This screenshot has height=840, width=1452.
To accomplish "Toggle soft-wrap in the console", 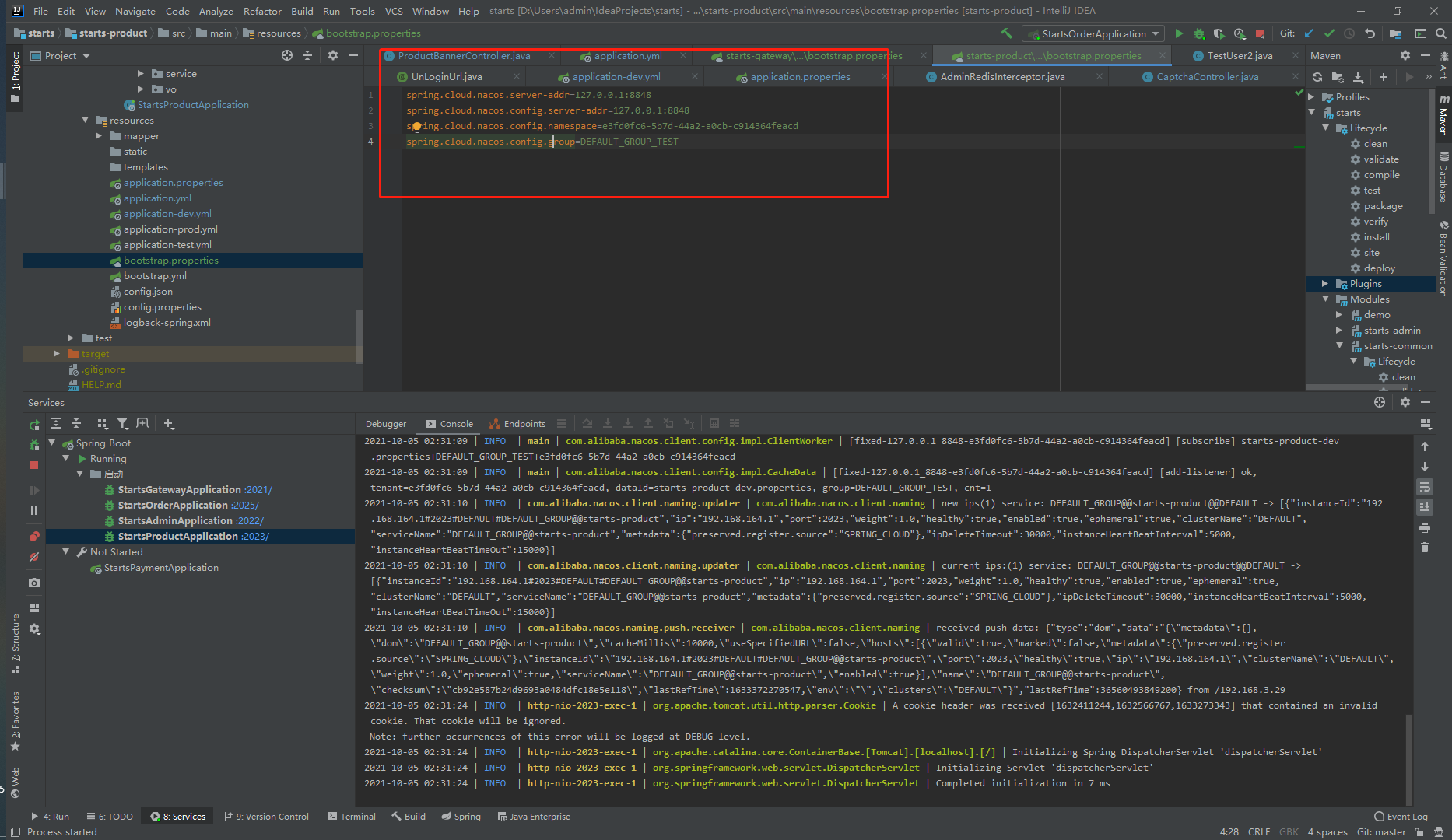I will tap(1425, 487).
